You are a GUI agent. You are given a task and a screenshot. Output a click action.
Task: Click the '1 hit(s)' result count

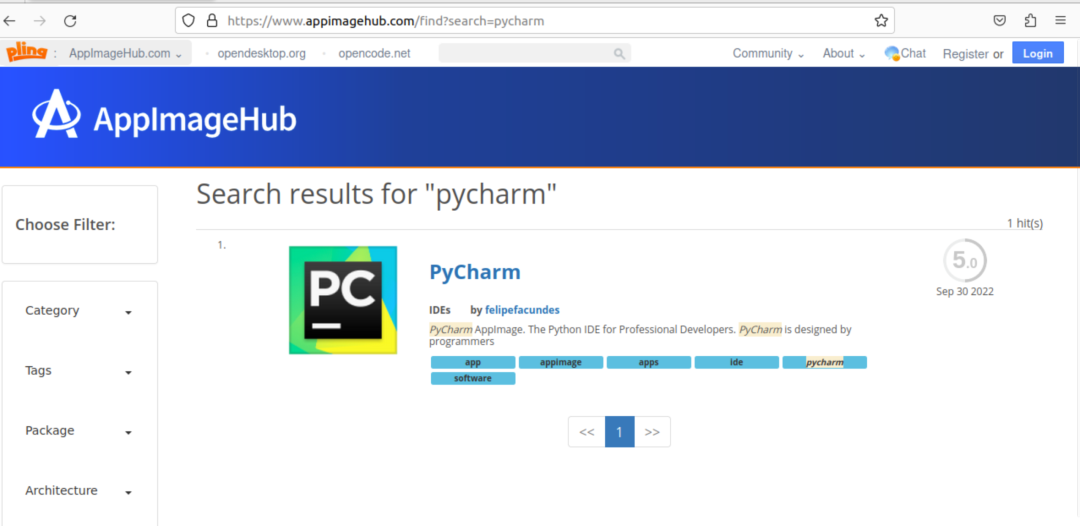click(x=1025, y=223)
